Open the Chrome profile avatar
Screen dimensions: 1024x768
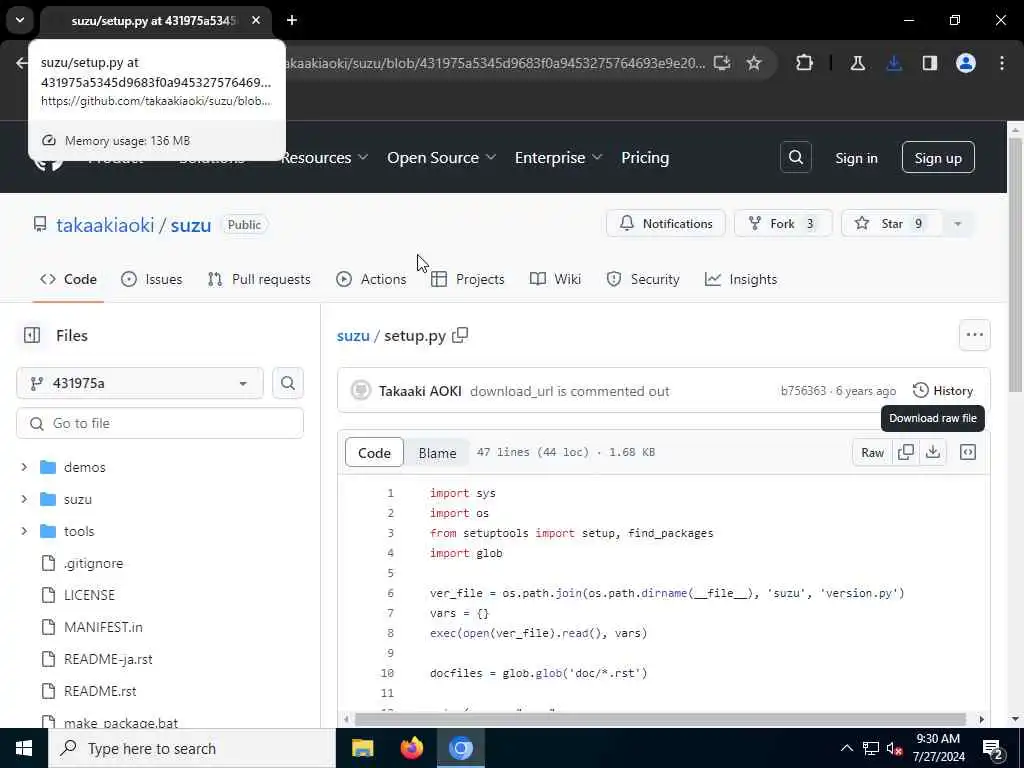click(966, 63)
